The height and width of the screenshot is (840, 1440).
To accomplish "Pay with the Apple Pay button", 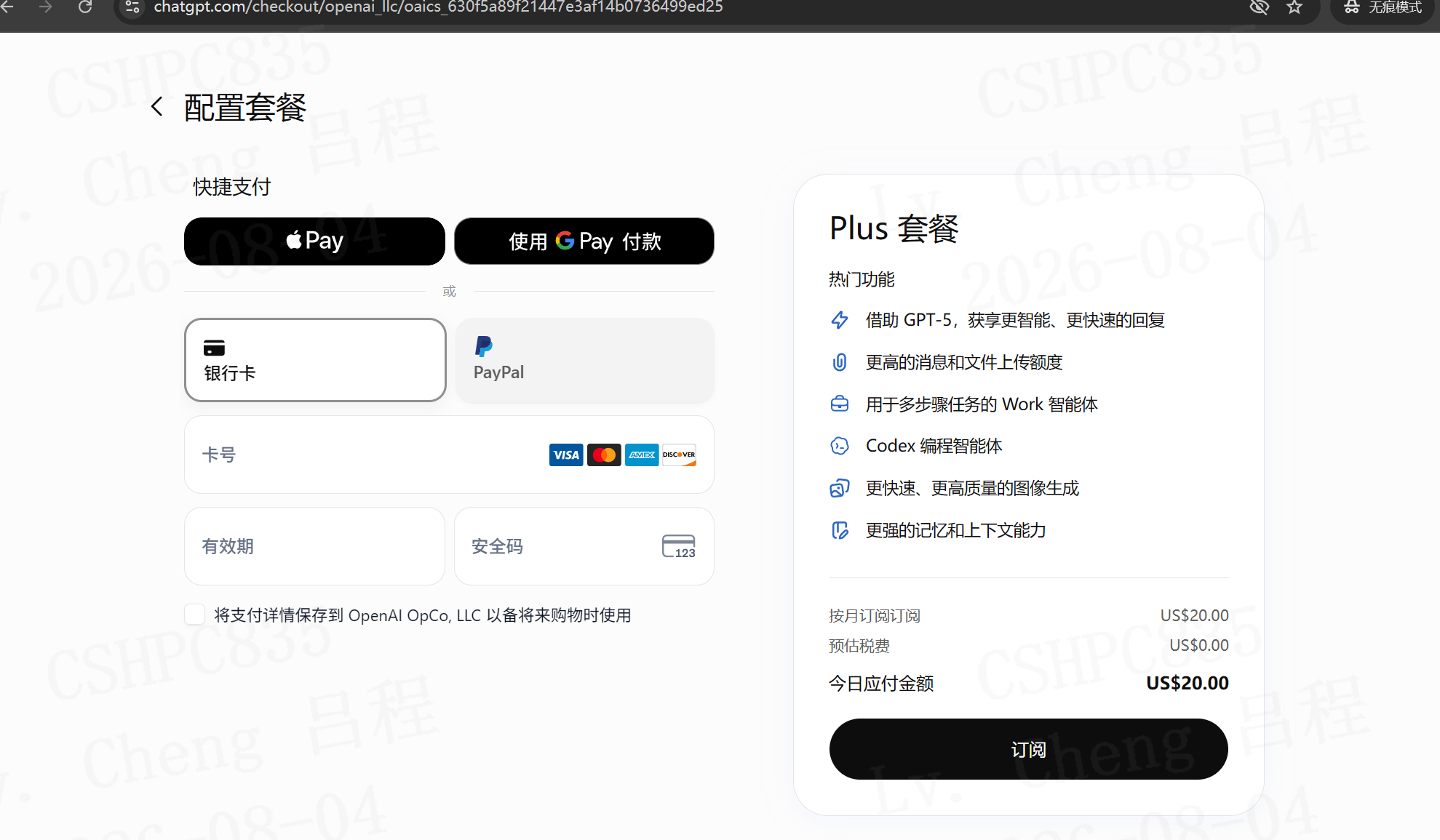I will (314, 241).
